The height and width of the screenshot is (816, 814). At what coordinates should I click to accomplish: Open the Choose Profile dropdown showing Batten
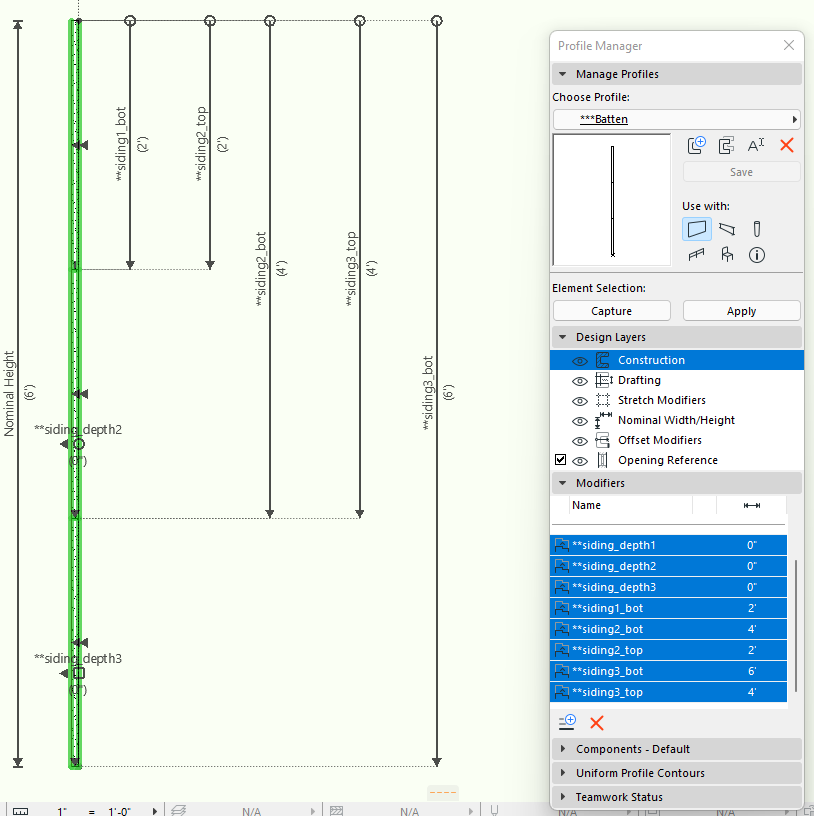(x=676, y=119)
